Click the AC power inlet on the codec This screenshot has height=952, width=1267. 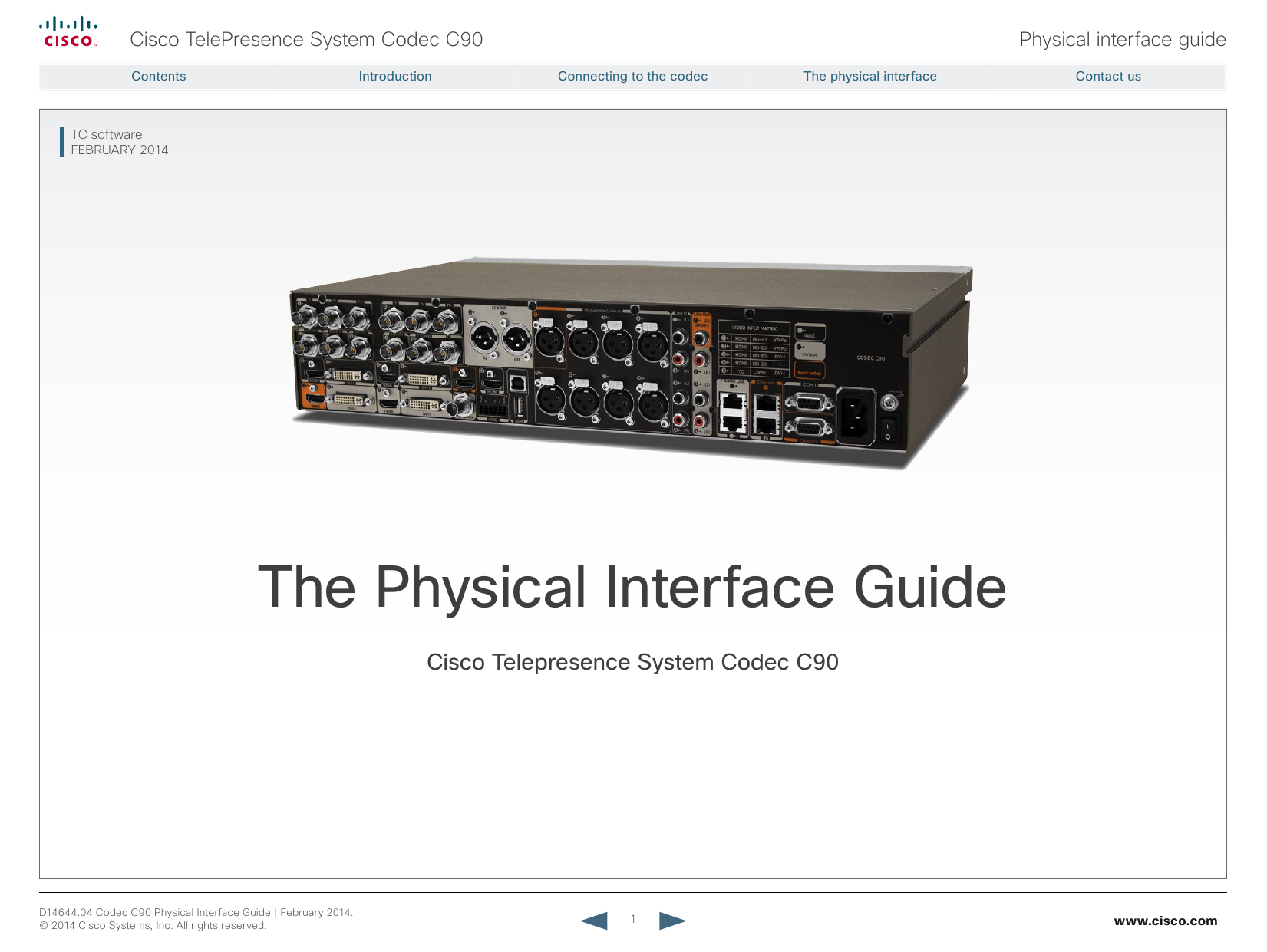(x=855, y=416)
